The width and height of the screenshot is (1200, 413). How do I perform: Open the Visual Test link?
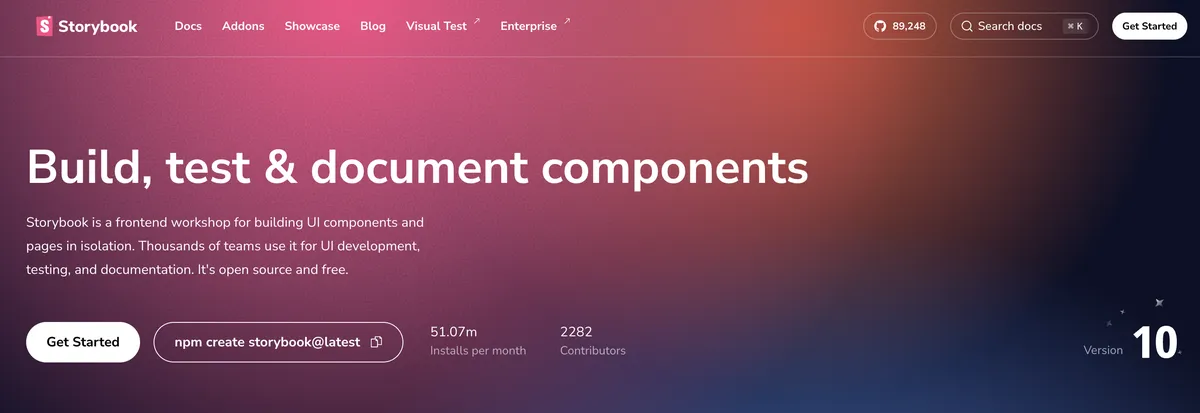pyautogui.click(x=436, y=26)
